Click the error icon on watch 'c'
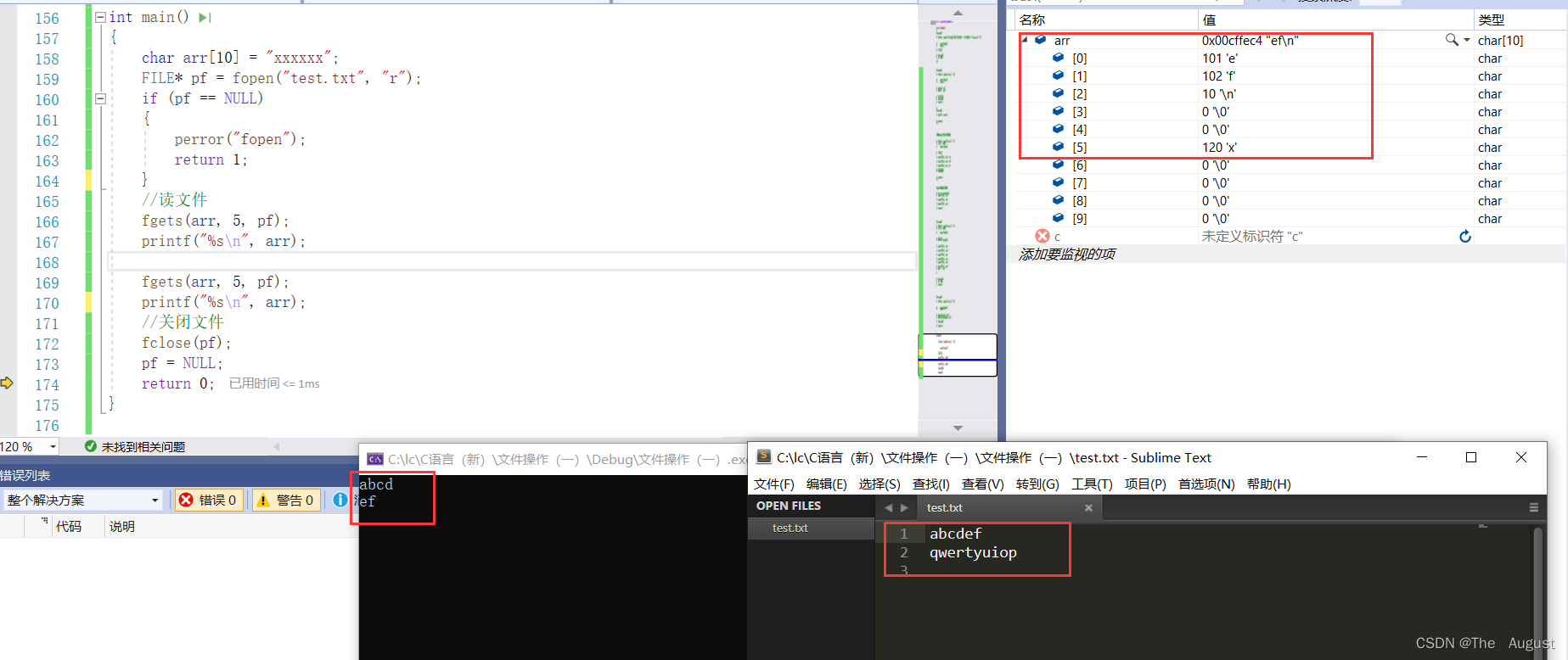 1043,236
